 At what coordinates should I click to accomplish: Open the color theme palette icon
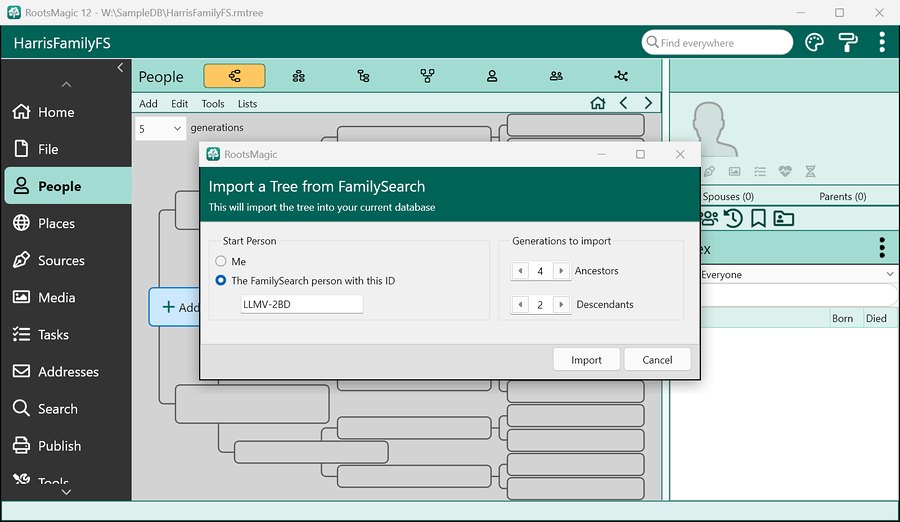814,42
